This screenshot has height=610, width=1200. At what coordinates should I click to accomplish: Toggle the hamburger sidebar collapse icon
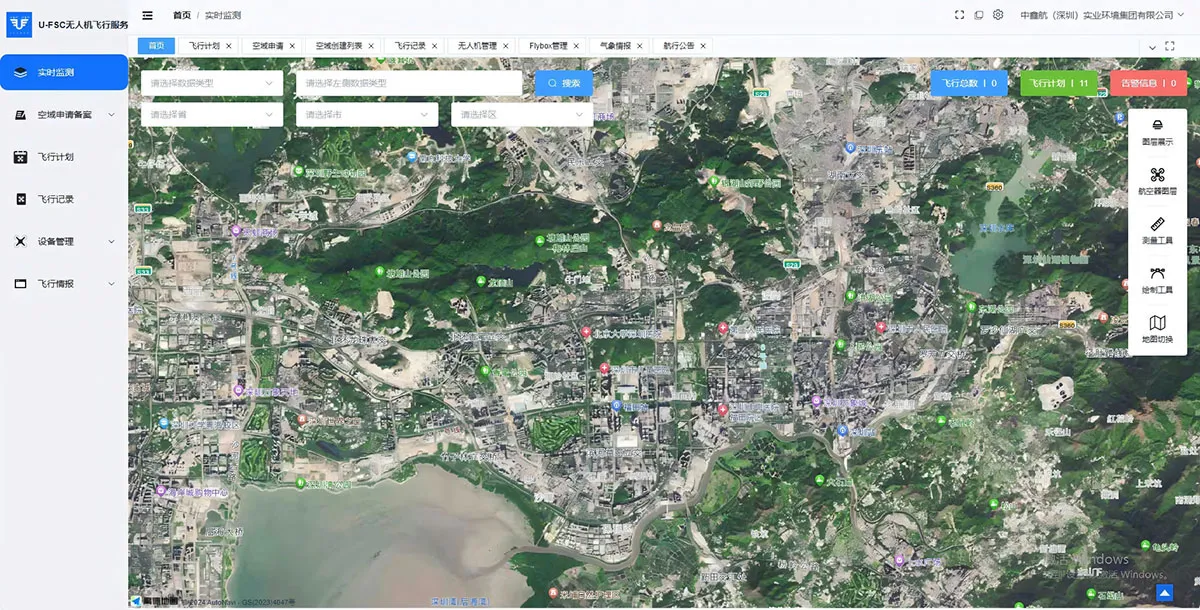click(x=148, y=15)
